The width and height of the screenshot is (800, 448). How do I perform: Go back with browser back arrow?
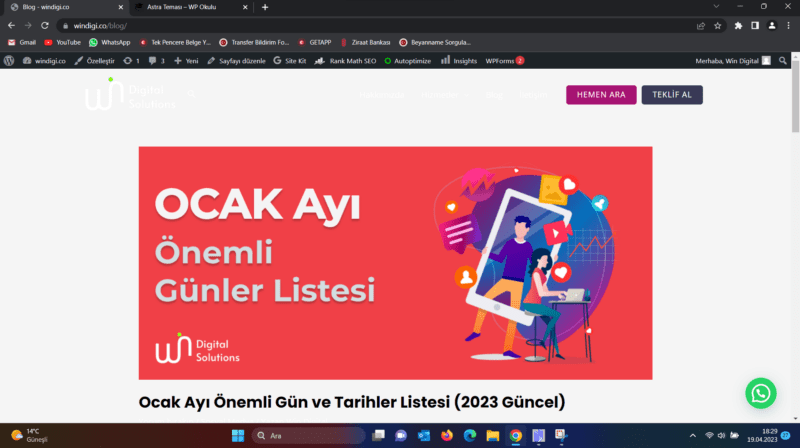11,26
